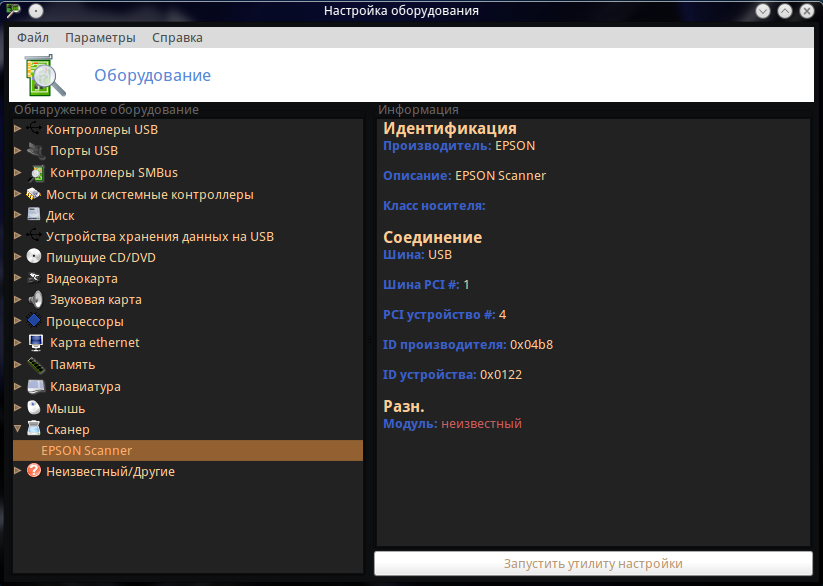Expand the Клавиатура branch arrow
Screen dimensions: 823x586
[x=17, y=386]
